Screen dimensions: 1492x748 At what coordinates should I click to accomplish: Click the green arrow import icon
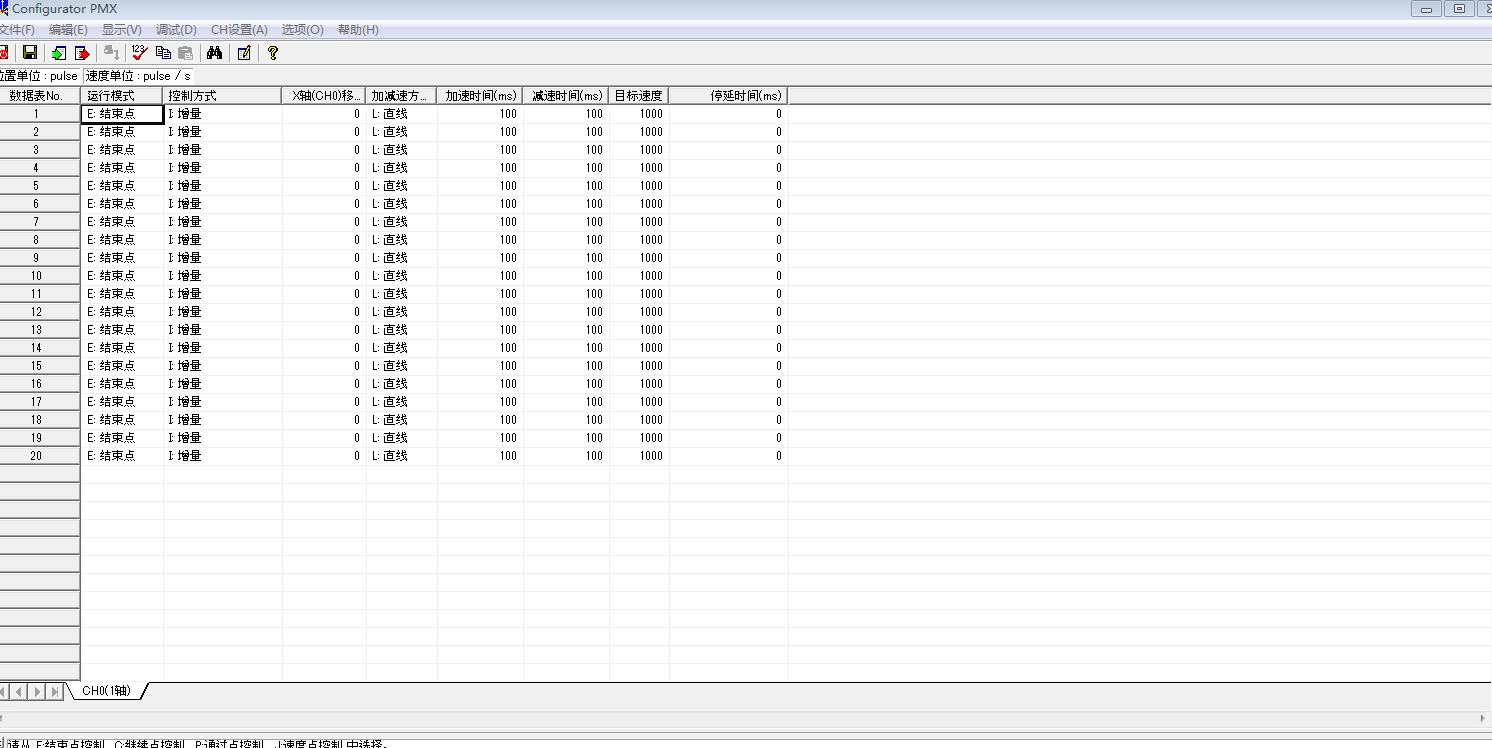[x=60, y=53]
